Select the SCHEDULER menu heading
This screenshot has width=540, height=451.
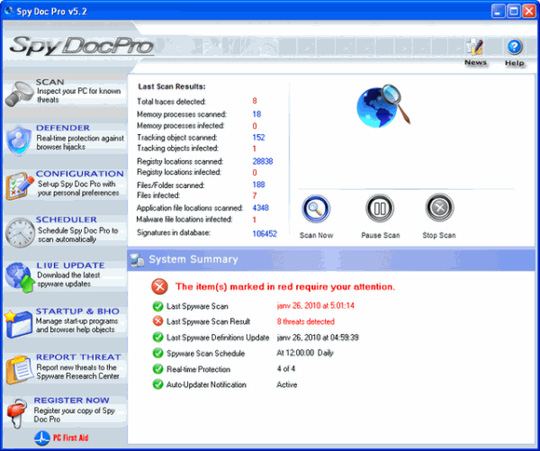[x=66, y=219]
